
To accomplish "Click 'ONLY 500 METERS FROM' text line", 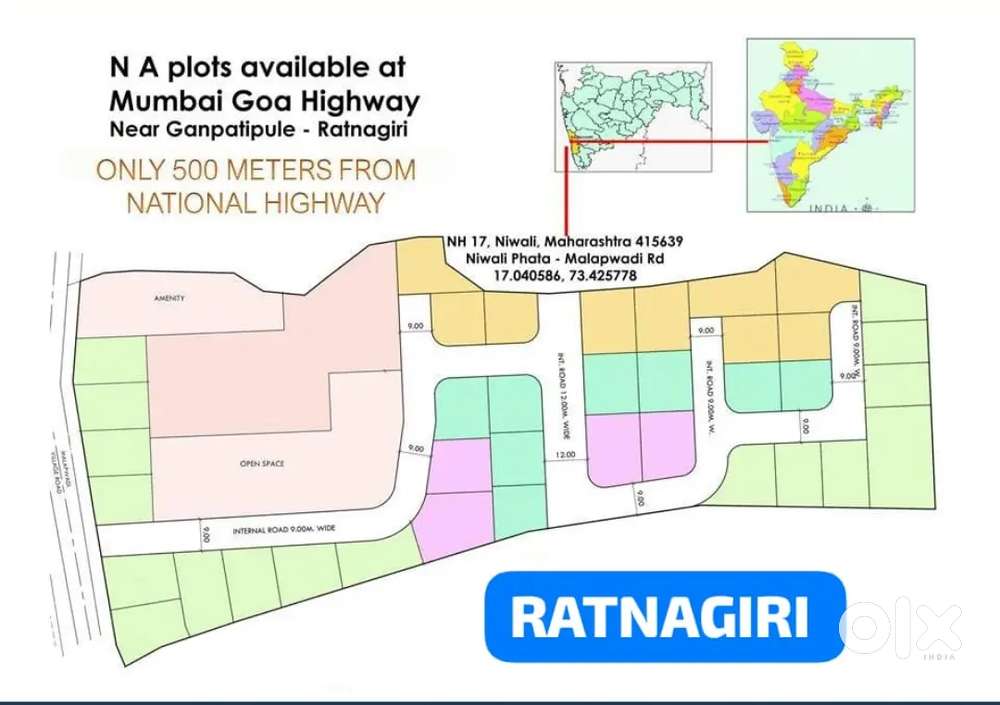I will point(255,169).
